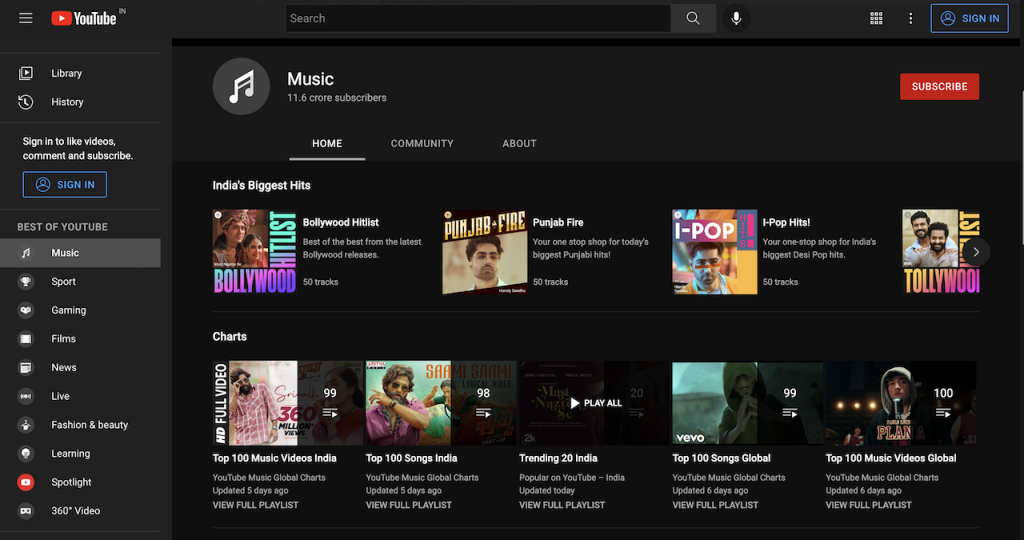Viewport: 1024px width, 540px height.
Task: Start voice search with microphone
Action: coord(736,18)
